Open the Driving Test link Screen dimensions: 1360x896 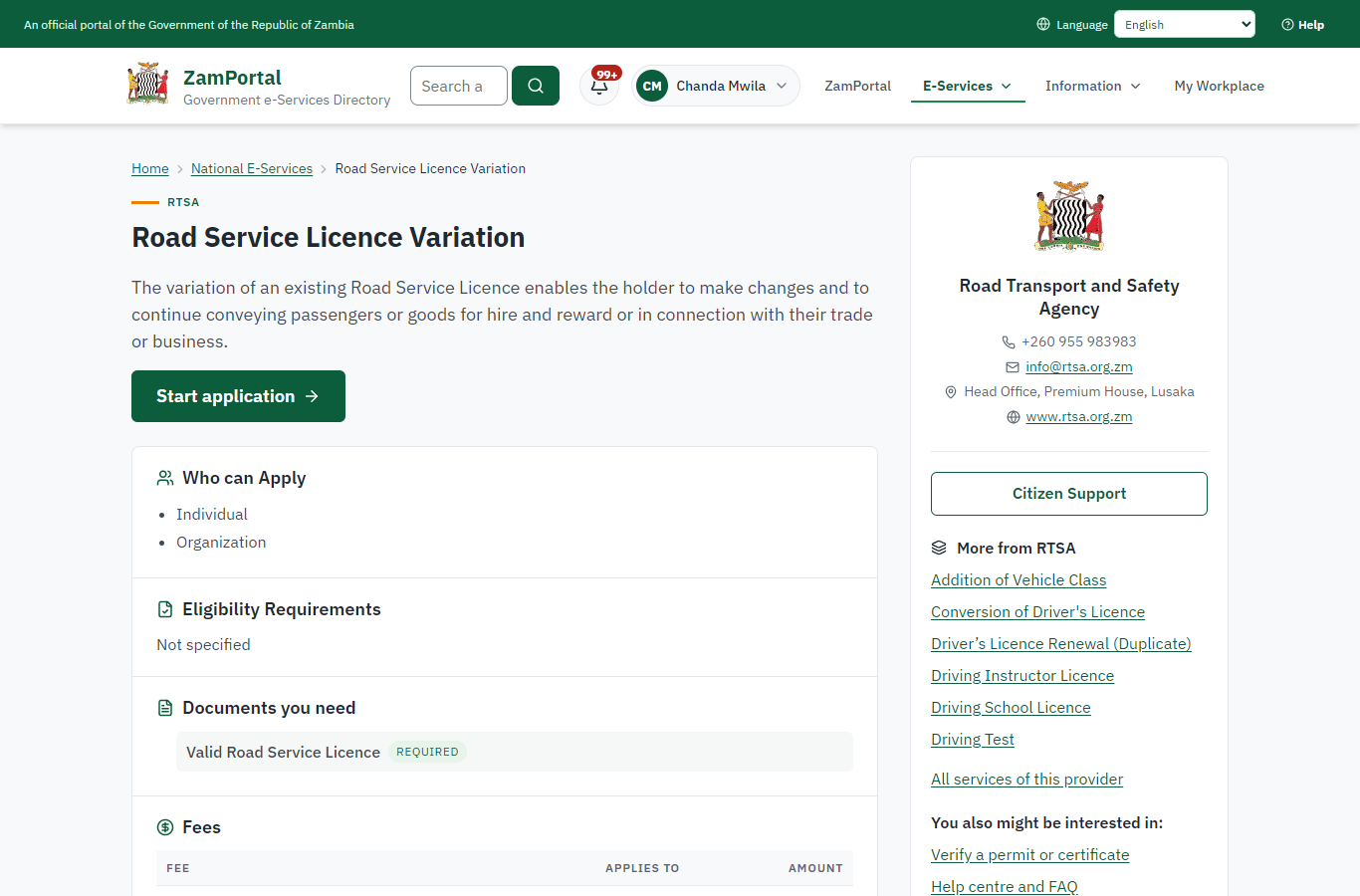pos(973,739)
